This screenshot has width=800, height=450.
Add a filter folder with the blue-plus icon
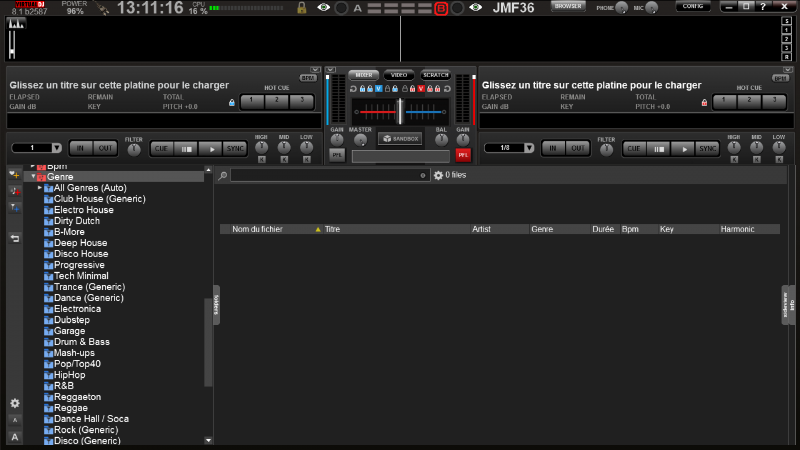click(x=15, y=208)
